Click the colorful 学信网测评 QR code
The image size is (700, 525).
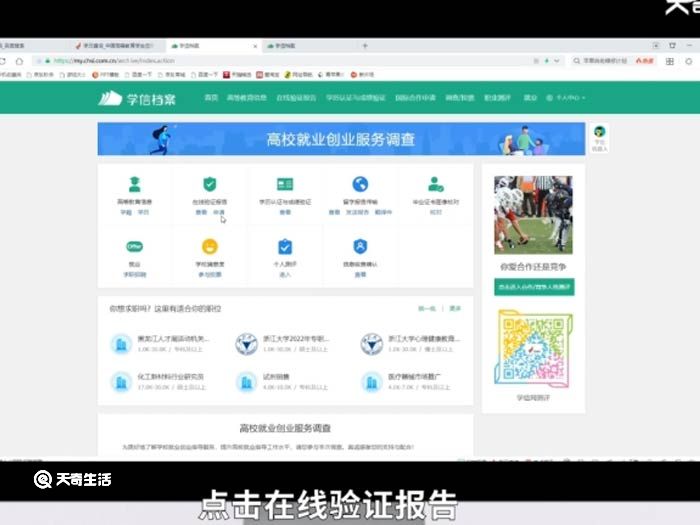click(533, 348)
